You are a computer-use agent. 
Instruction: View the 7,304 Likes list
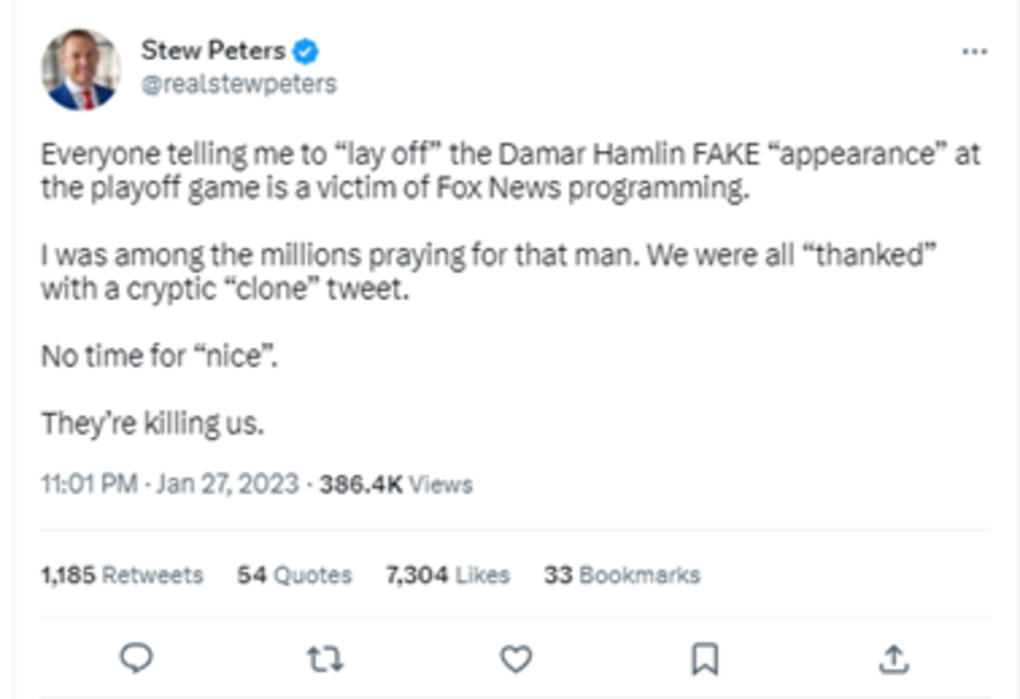pos(446,576)
